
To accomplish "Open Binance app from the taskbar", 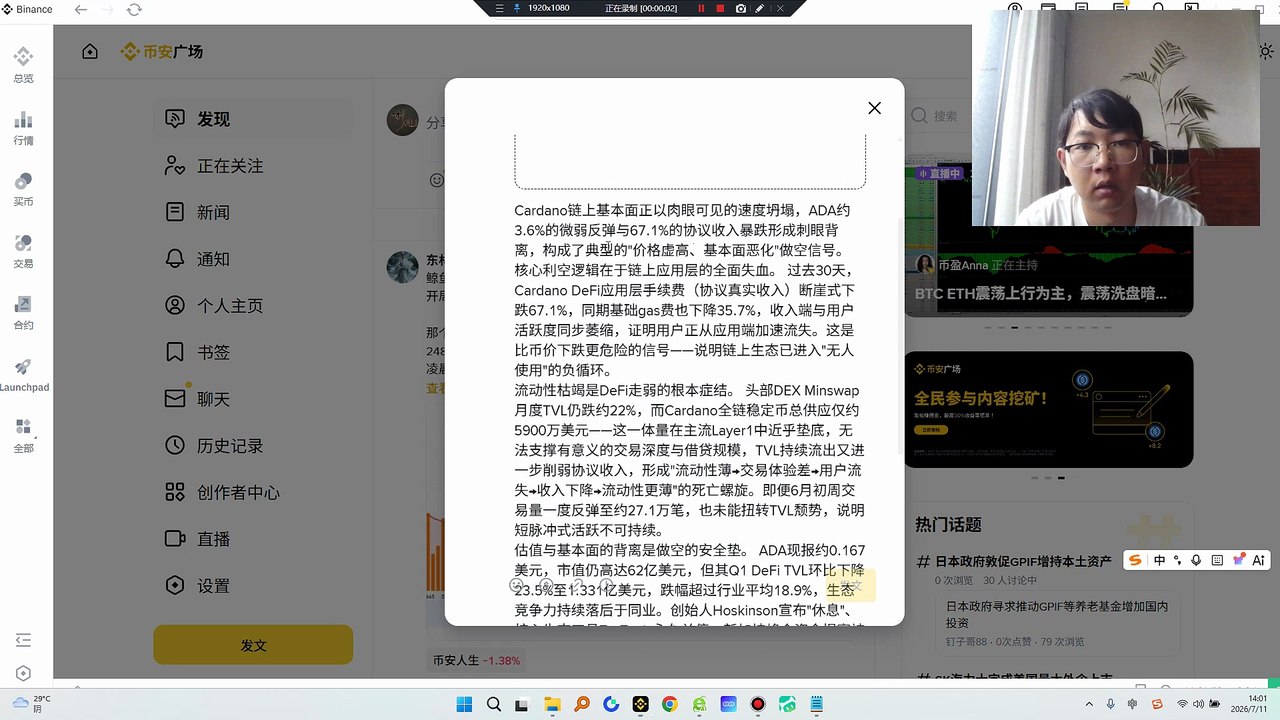I will click(x=640, y=705).
